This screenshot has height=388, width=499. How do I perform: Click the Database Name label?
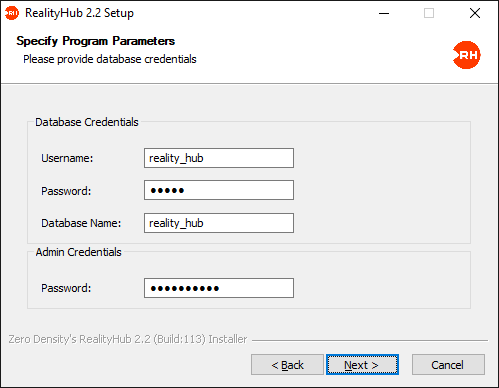click(81, 223)
